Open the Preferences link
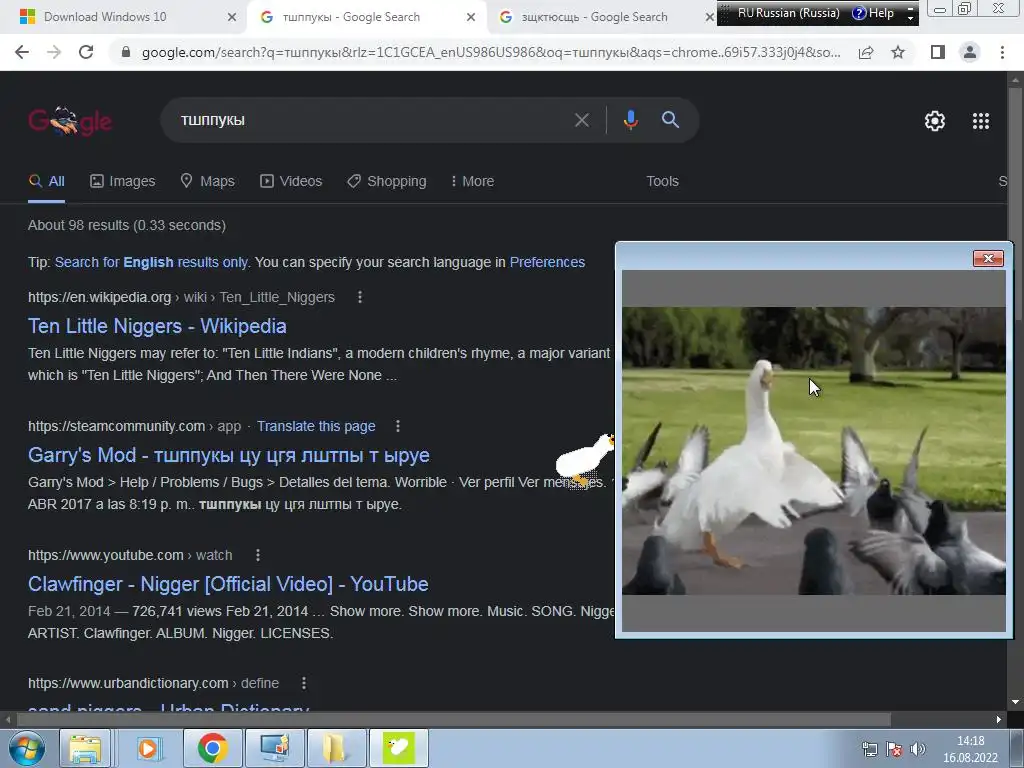 click(x=547, y=262)
